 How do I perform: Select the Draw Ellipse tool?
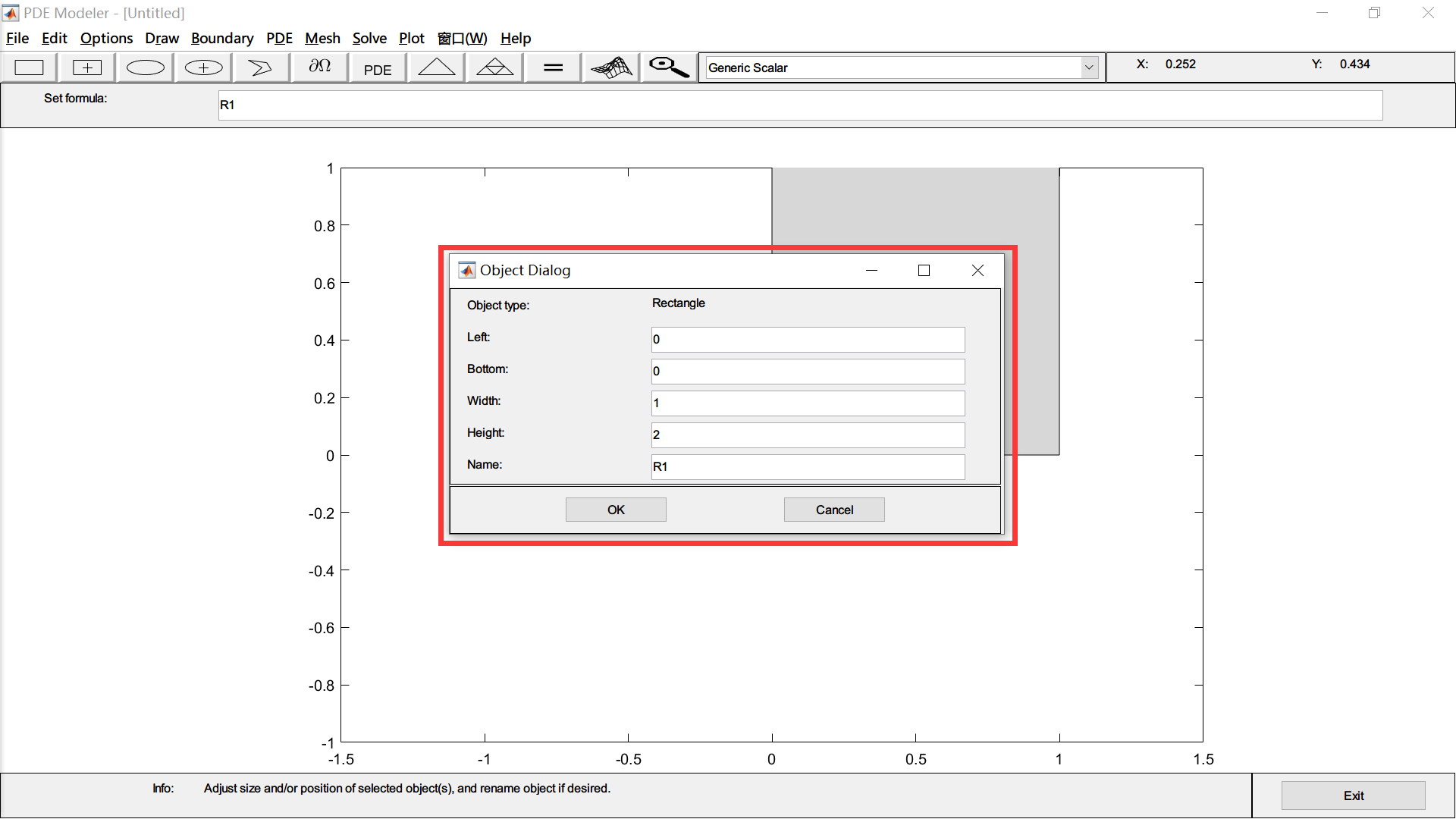point(144,67)
